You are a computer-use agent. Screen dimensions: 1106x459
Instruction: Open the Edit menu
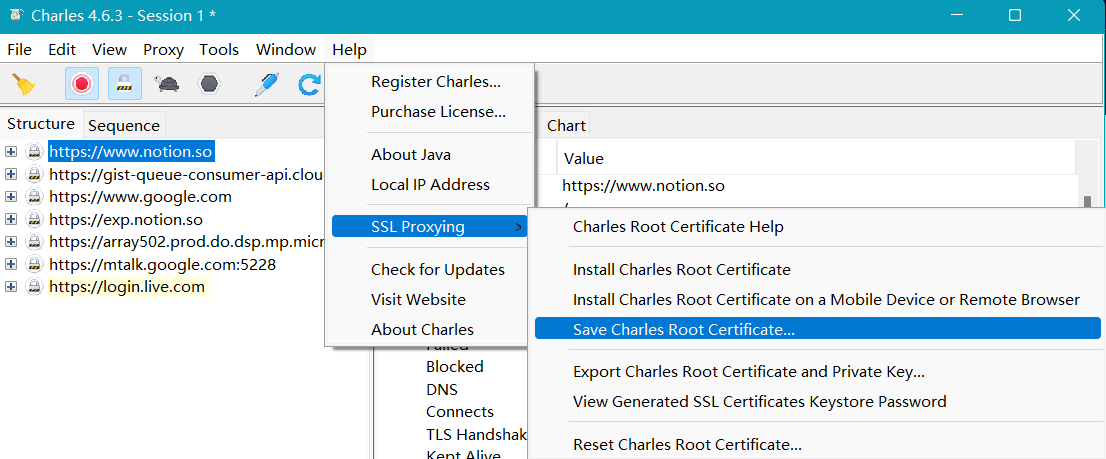coord(62,49)
